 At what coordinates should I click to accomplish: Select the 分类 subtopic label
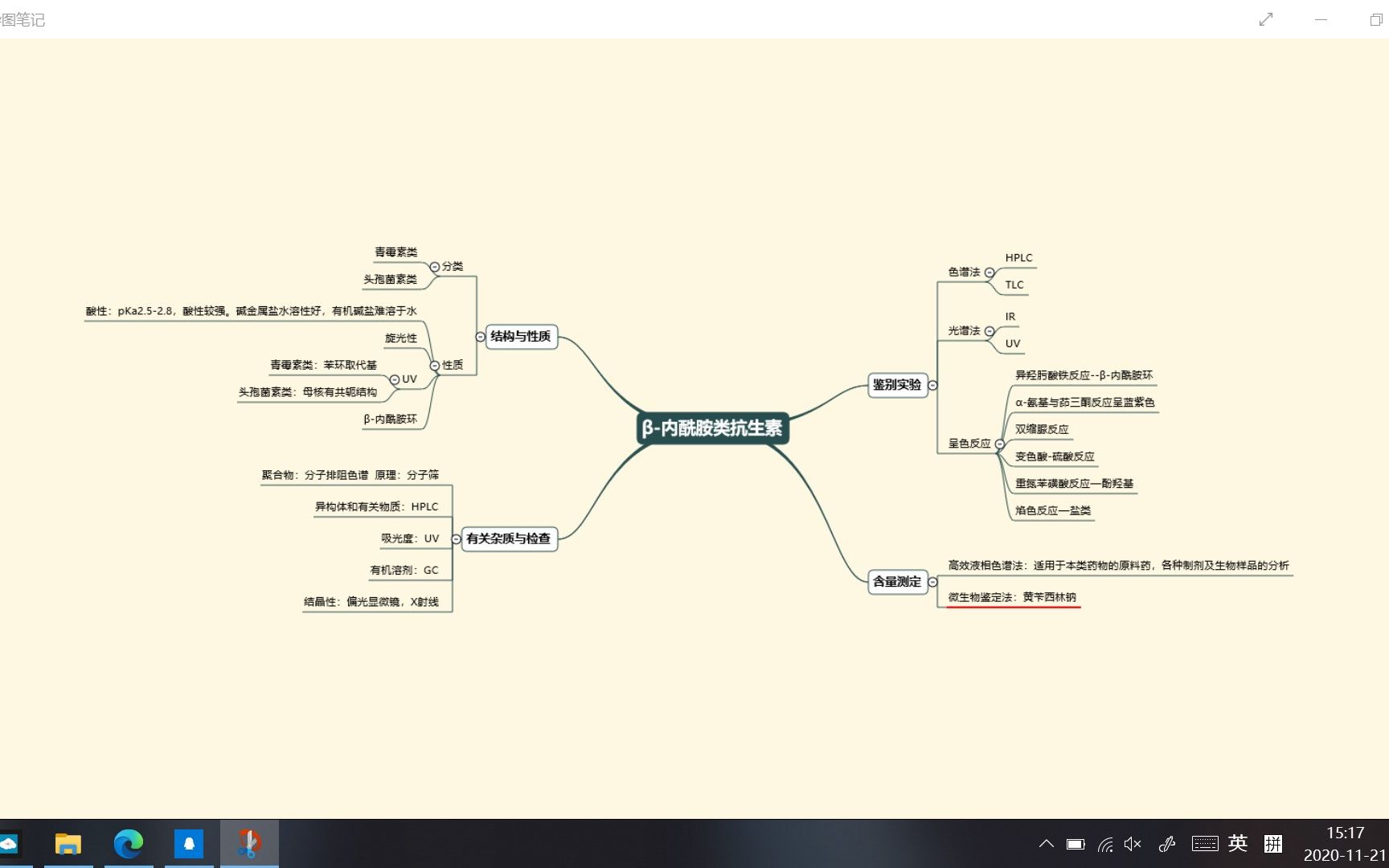point(453,267)
